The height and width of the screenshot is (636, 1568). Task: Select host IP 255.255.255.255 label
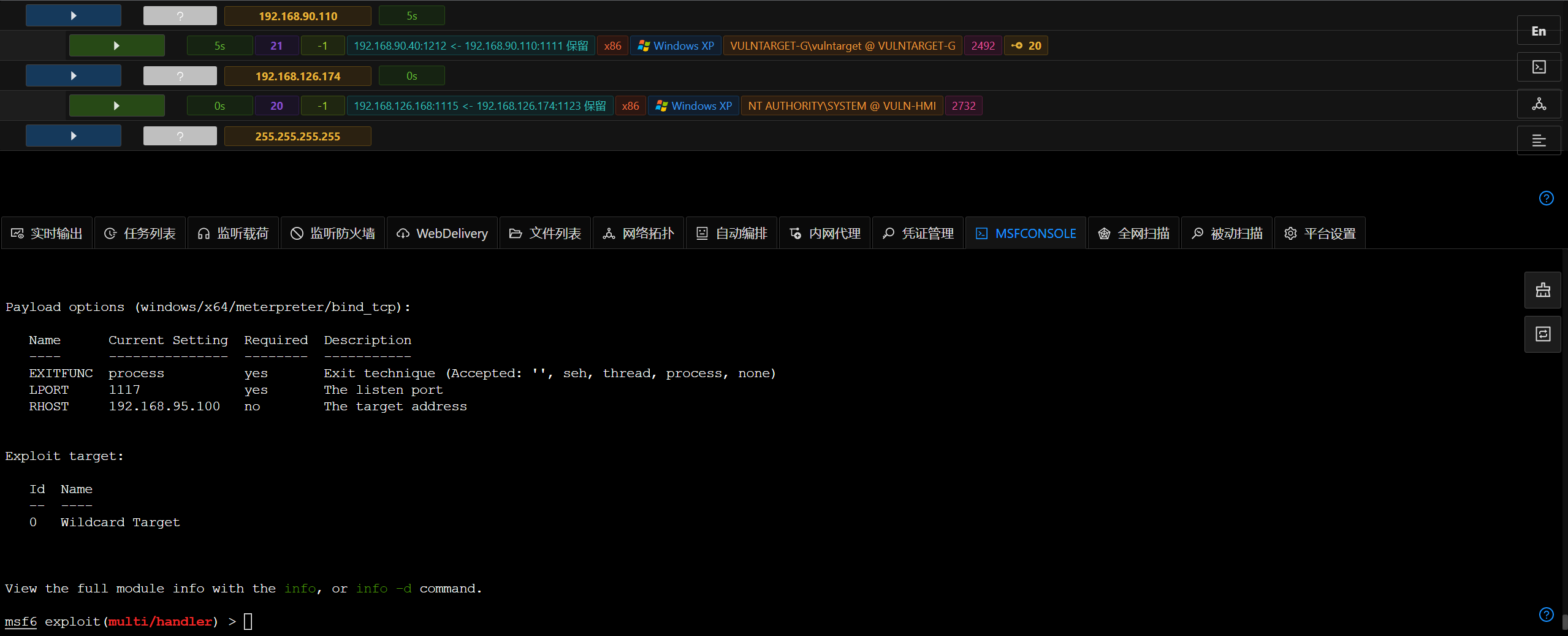[298, 136]
